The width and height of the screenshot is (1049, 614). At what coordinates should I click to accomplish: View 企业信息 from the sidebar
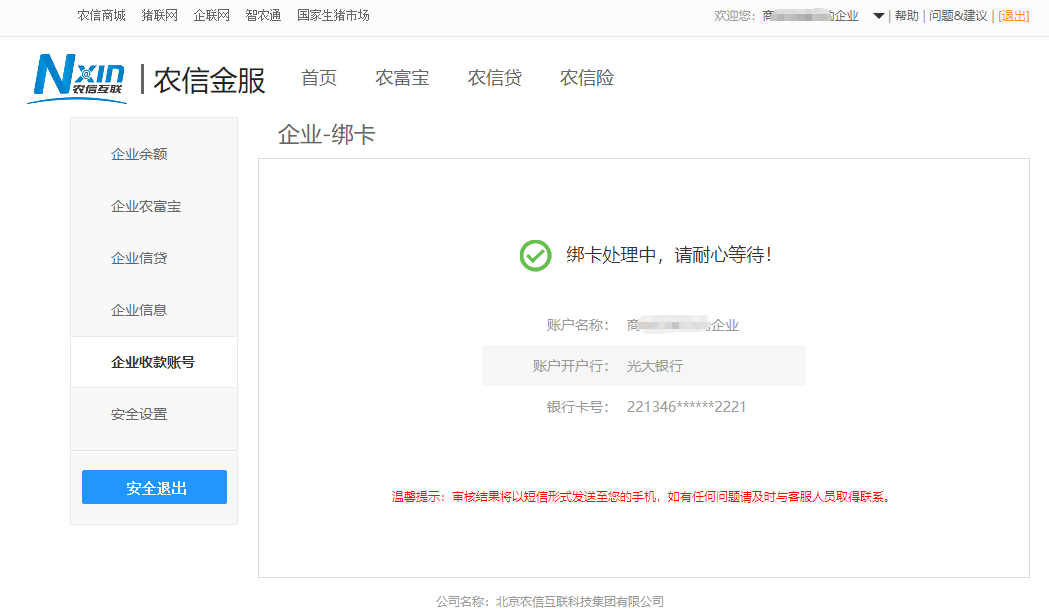pyautogui.click(x=139, y=310)
